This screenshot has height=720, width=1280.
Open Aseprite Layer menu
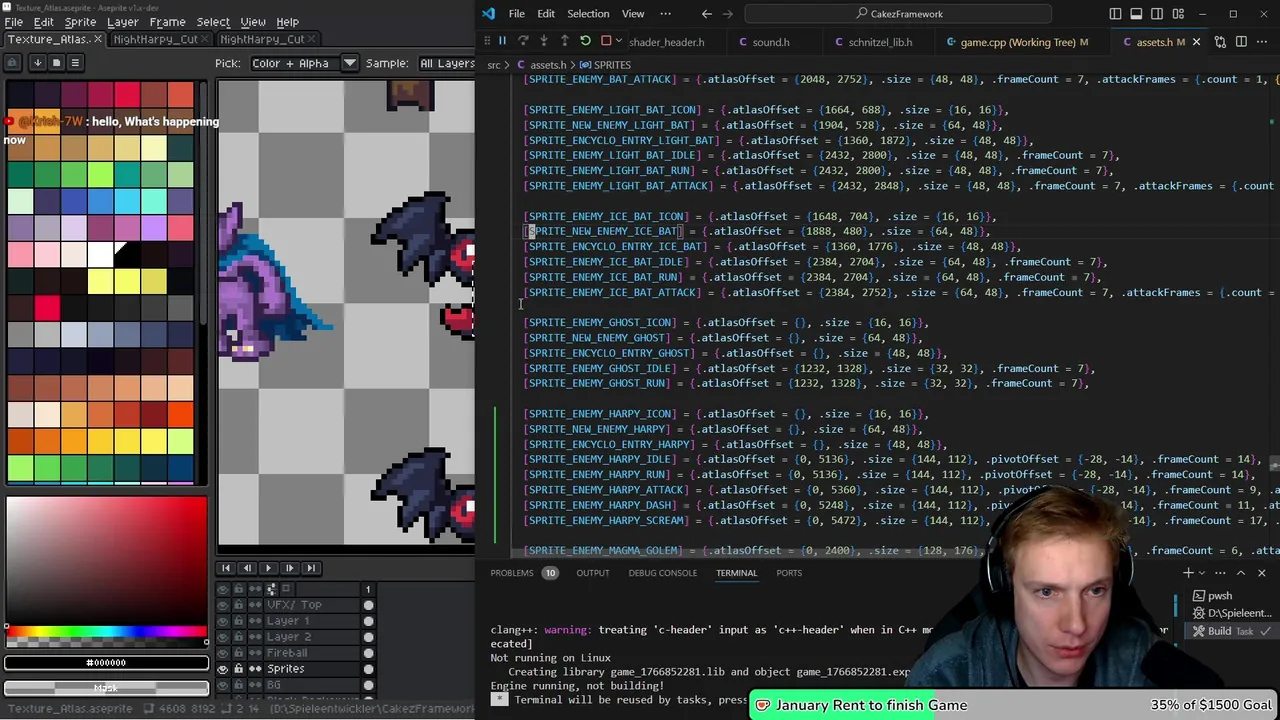123,21
